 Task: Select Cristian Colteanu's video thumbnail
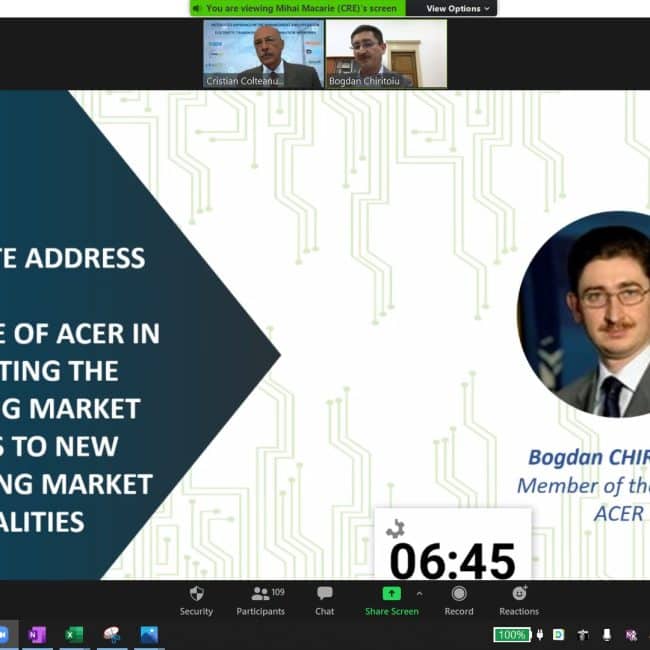(263, 54)
